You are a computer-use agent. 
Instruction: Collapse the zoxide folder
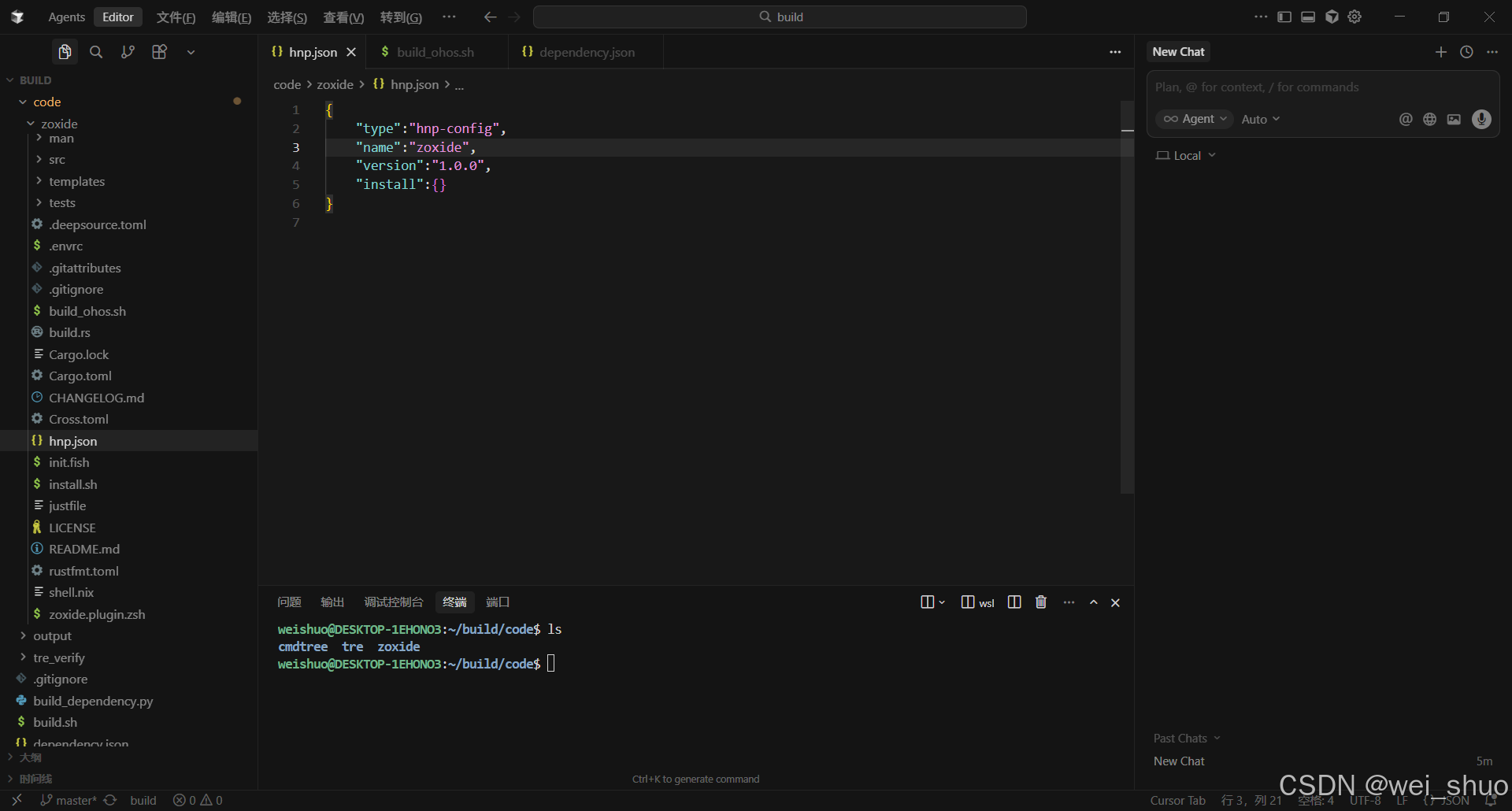click(31, 124)
